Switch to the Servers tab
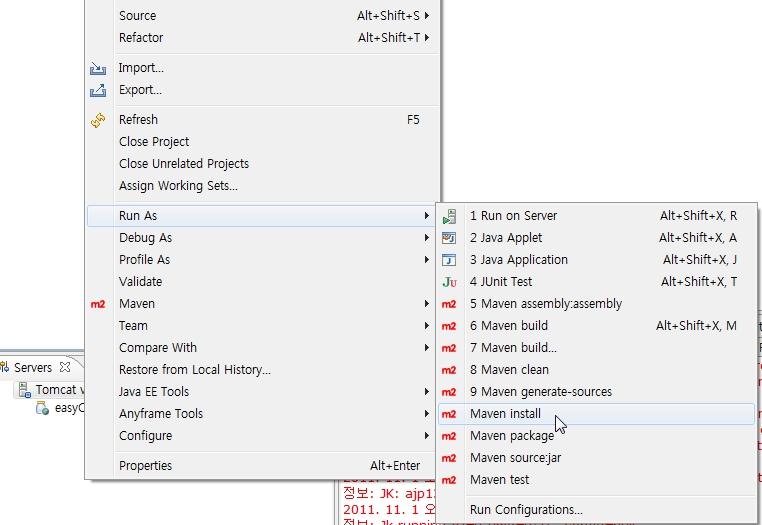The width and height of the screenshot is (762, 525). (x=33, y=368)
